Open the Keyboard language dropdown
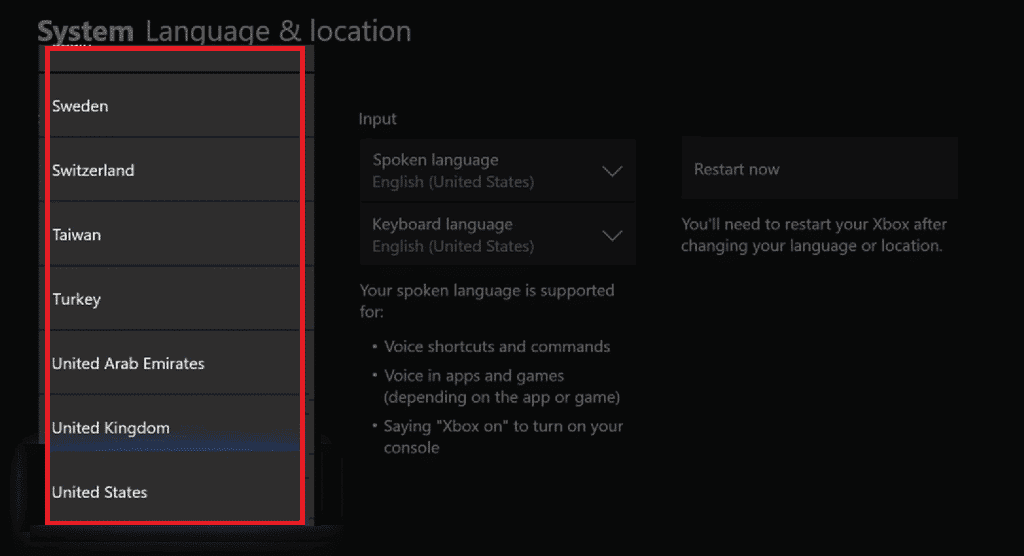 pyautogui.click(x=480, y=235)
